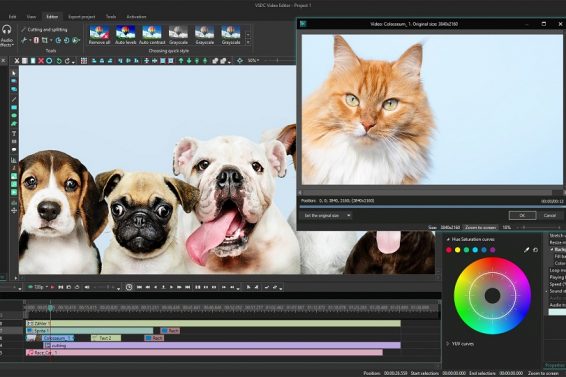Select the Zähler 1 timeline clip
Screen dimensions: 566x377
click(x=213, y=323)
